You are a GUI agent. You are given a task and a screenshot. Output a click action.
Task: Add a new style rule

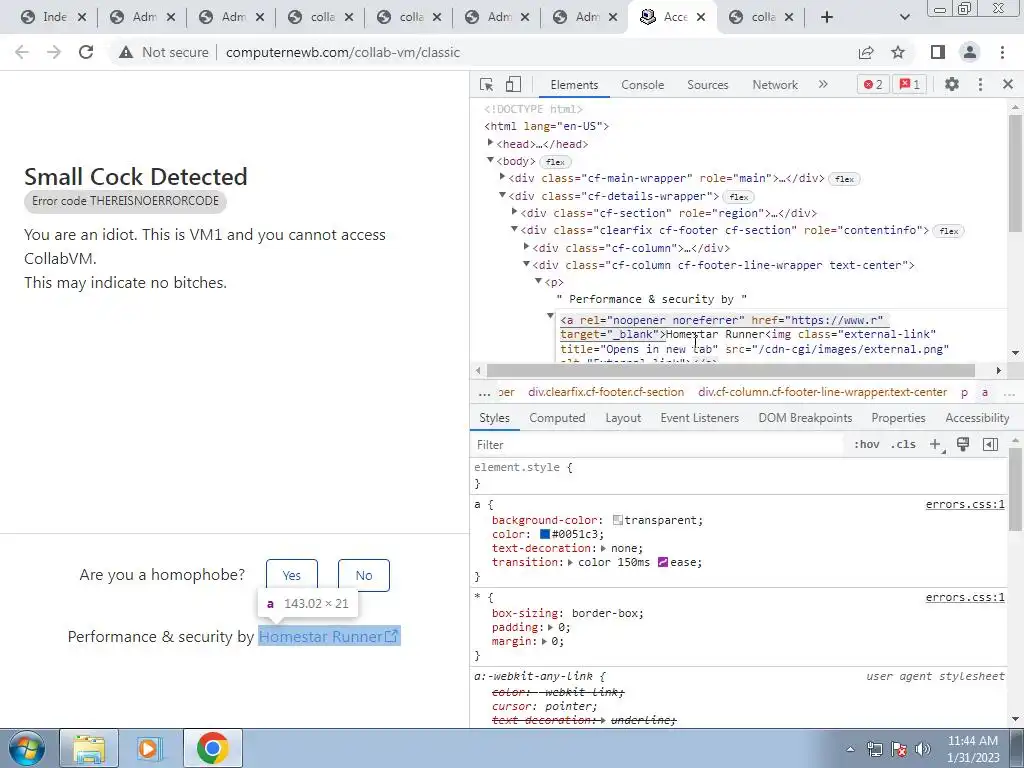(x=935, y=444)
